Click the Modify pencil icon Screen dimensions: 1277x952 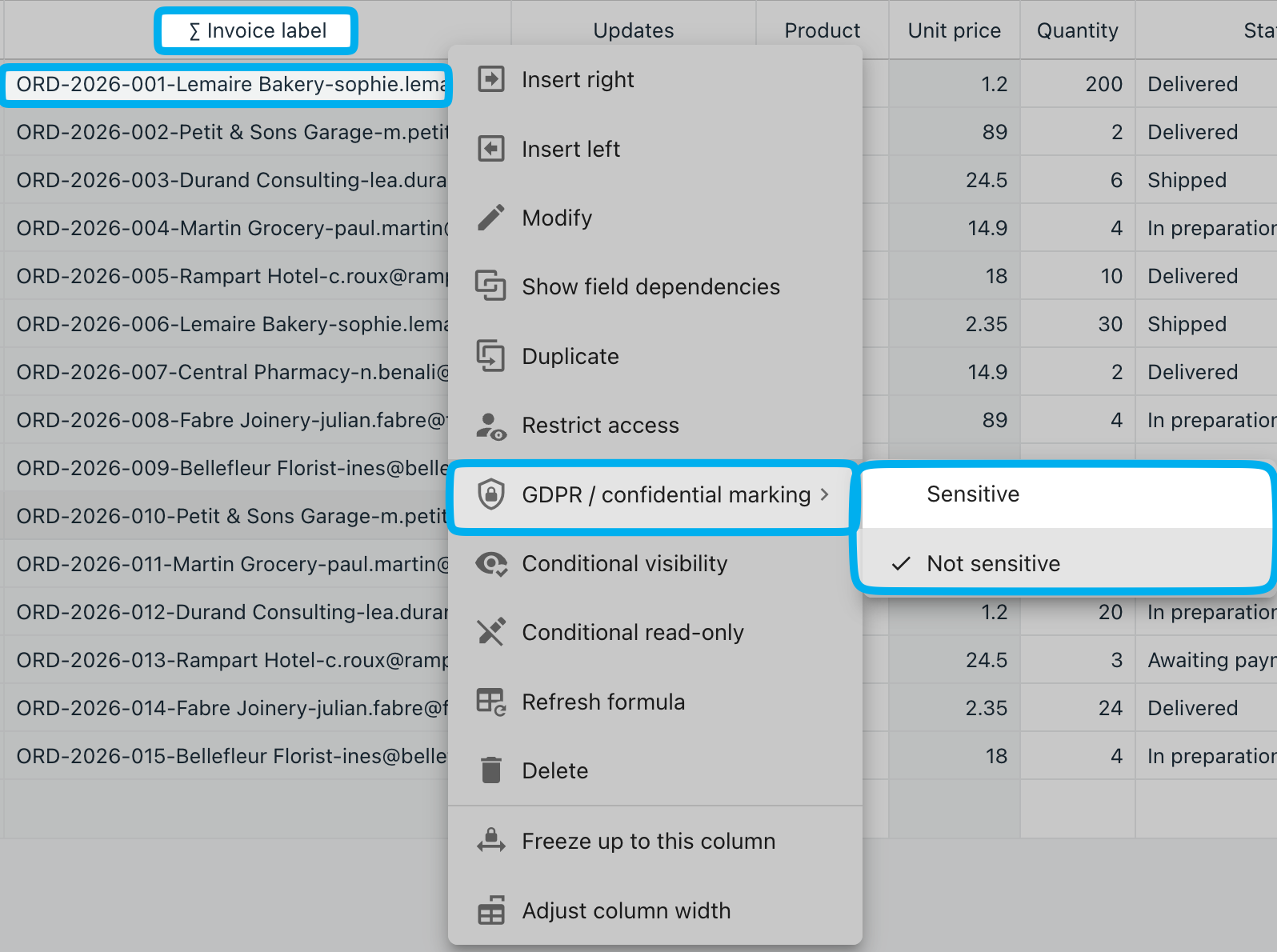[x=491, y=218]
